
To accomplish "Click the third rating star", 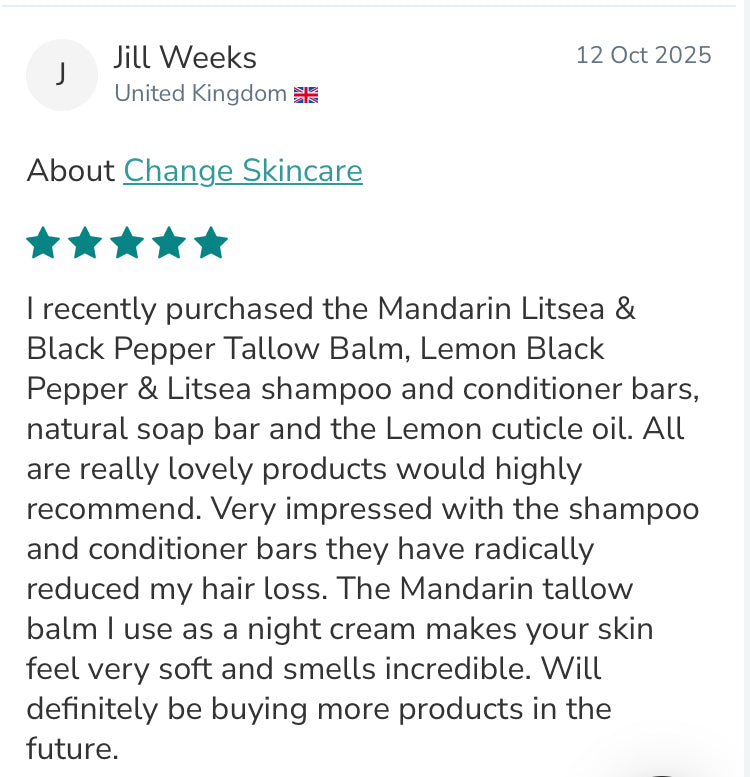I will pos(127,243).
